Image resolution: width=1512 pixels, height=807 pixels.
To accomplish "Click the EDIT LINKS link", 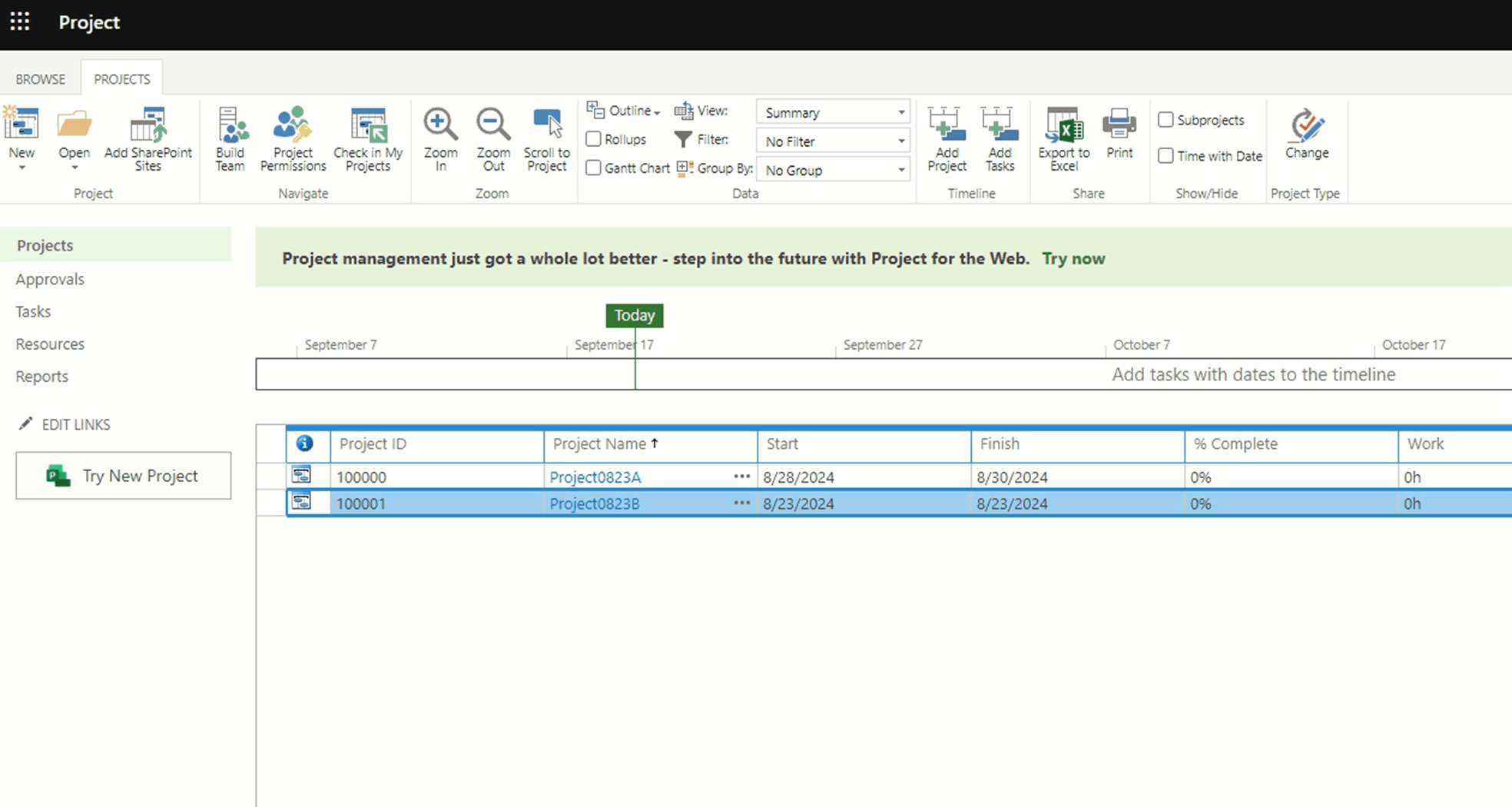I will click(x=76, y=424).
